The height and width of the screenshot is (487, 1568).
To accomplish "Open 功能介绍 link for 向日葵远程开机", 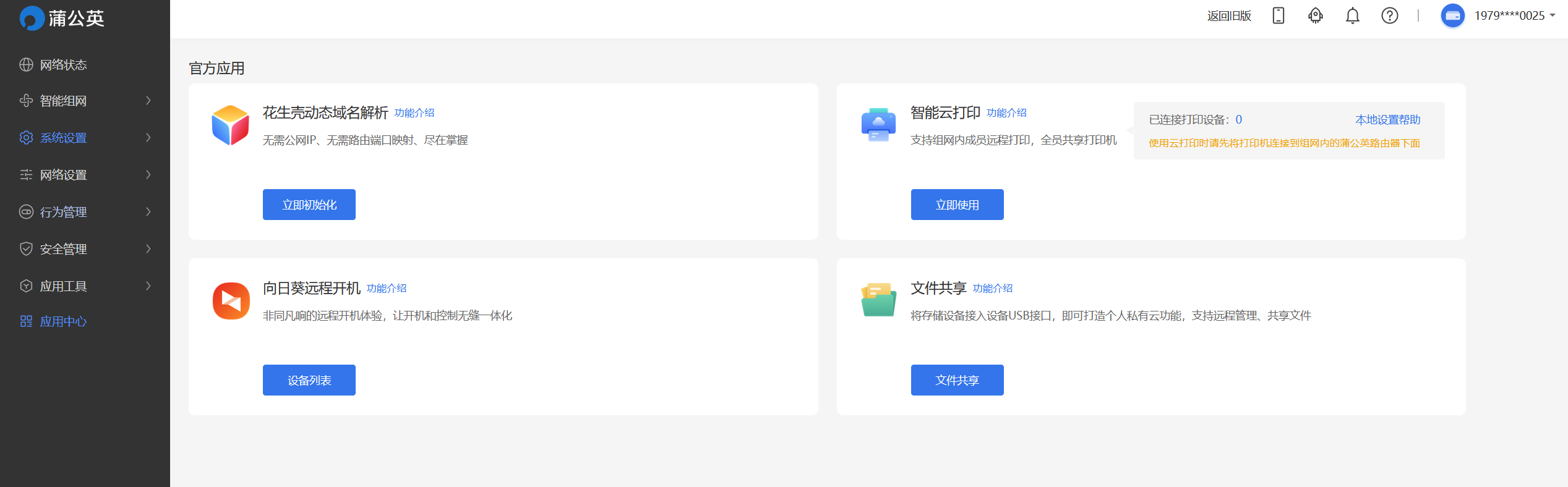I will tap(387, 289).
